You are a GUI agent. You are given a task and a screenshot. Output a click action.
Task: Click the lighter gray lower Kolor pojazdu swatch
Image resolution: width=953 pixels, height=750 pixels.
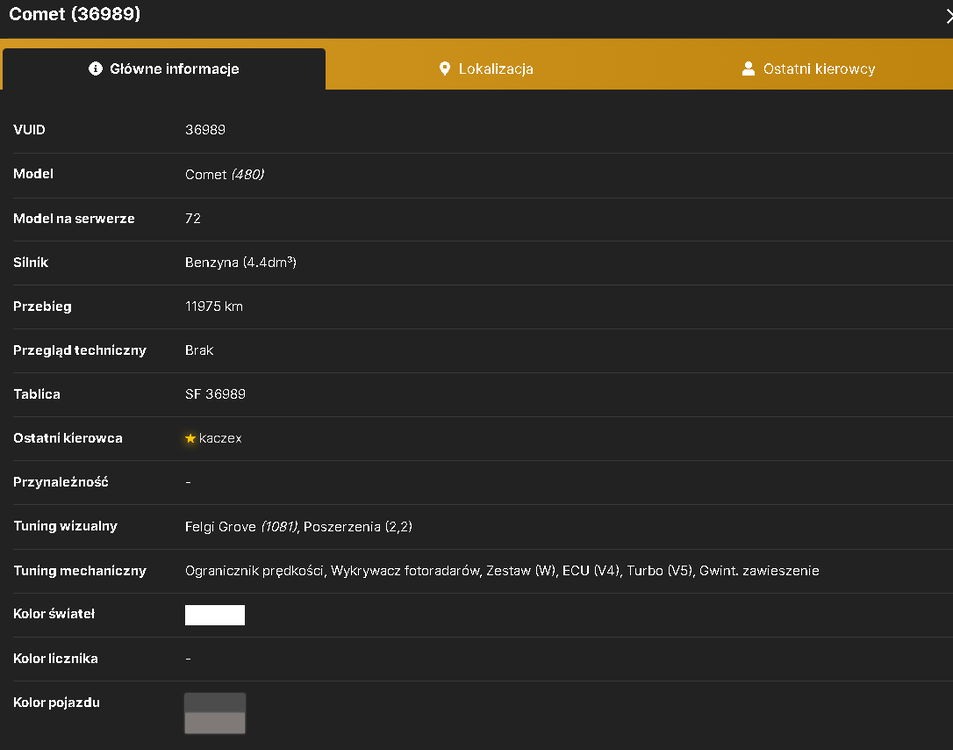215,723
